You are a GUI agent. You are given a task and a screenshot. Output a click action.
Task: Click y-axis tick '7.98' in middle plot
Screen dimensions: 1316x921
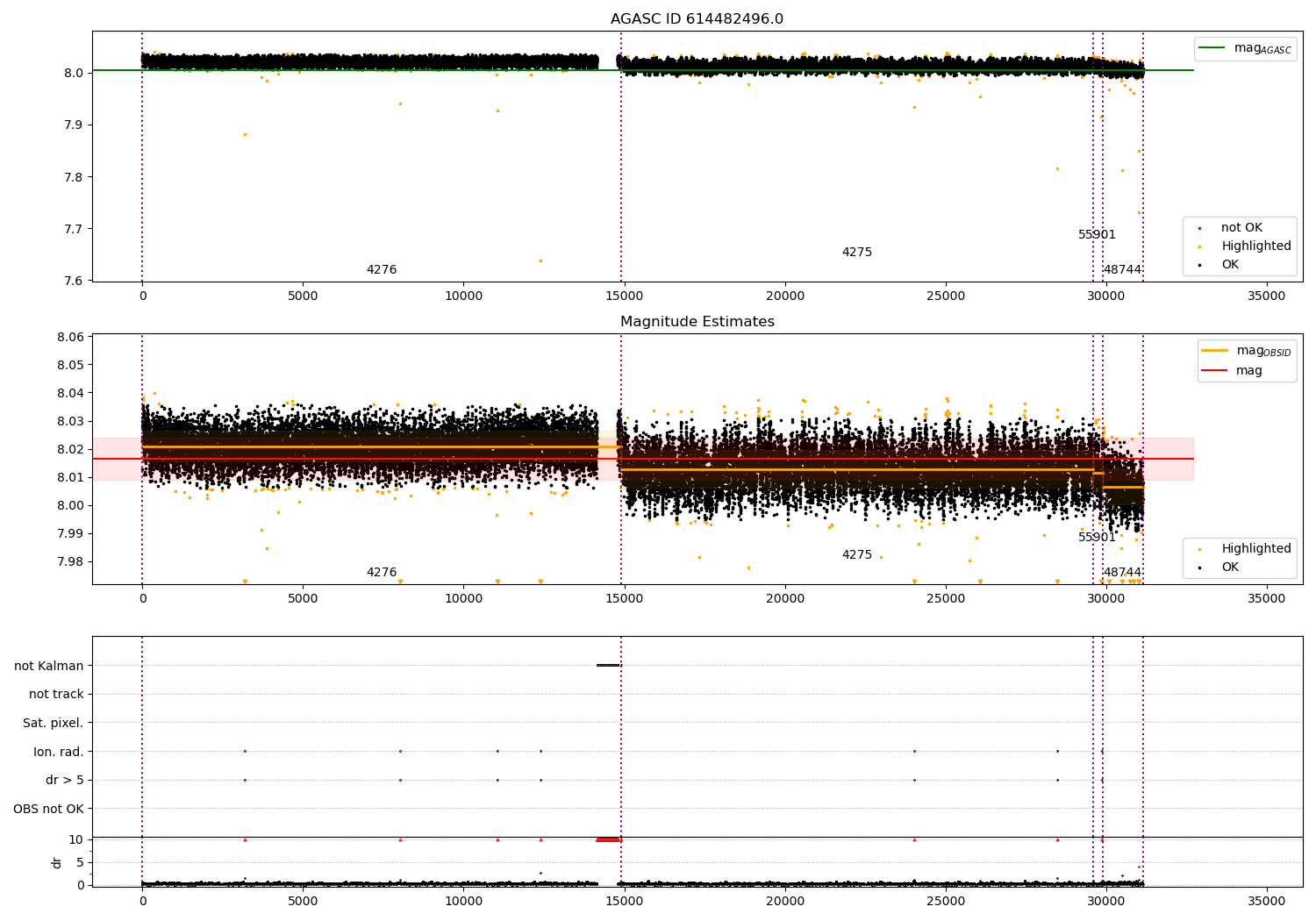tap(71, 561)
